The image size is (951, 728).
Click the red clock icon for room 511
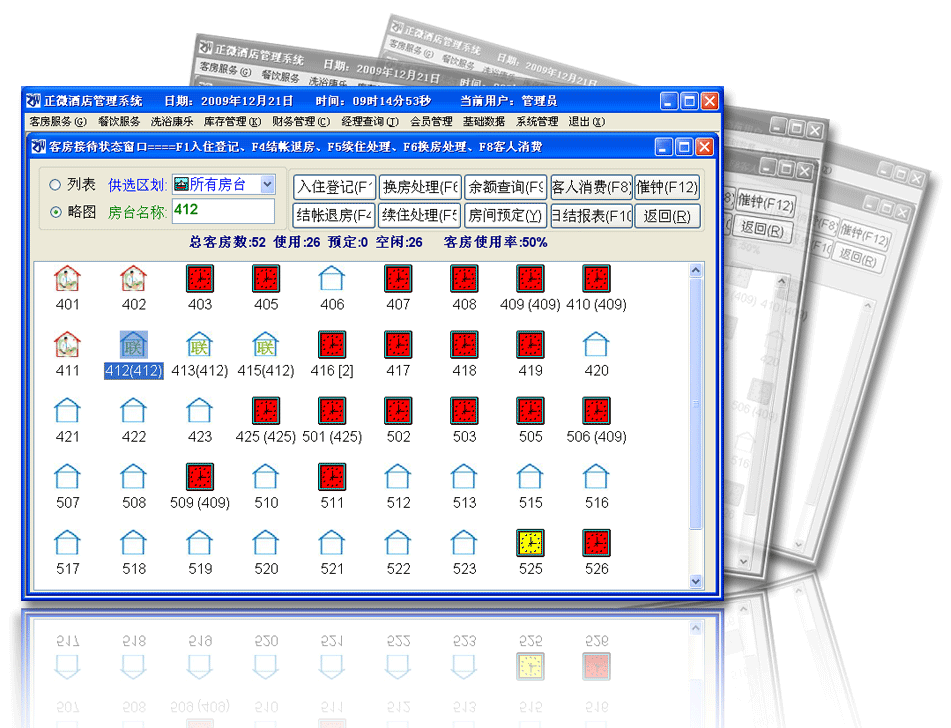(332, 477)
